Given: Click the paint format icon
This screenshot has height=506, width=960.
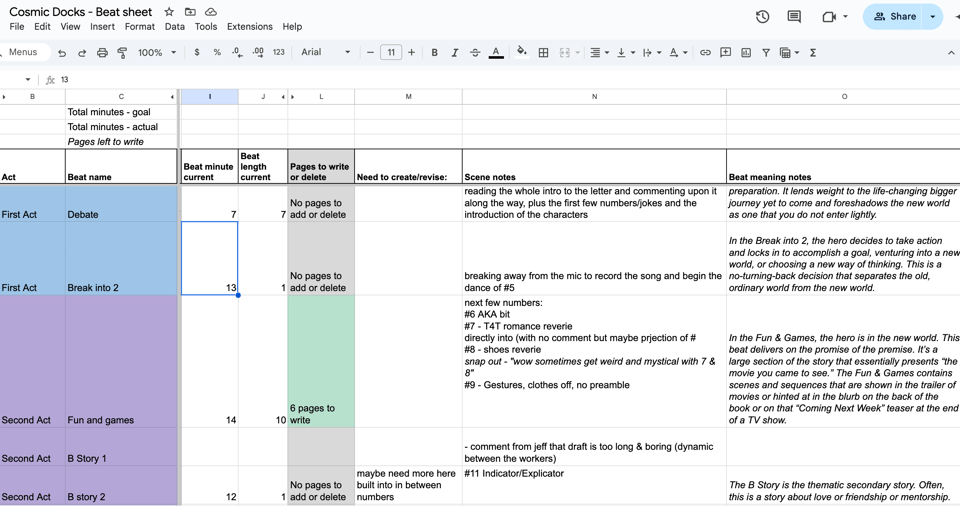Looking at the screenshot, I should [122, 53].
